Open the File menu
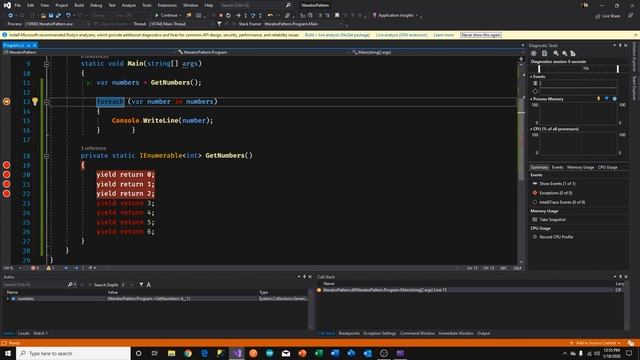The width and height of the screenshot is (640, 360). 18,5
